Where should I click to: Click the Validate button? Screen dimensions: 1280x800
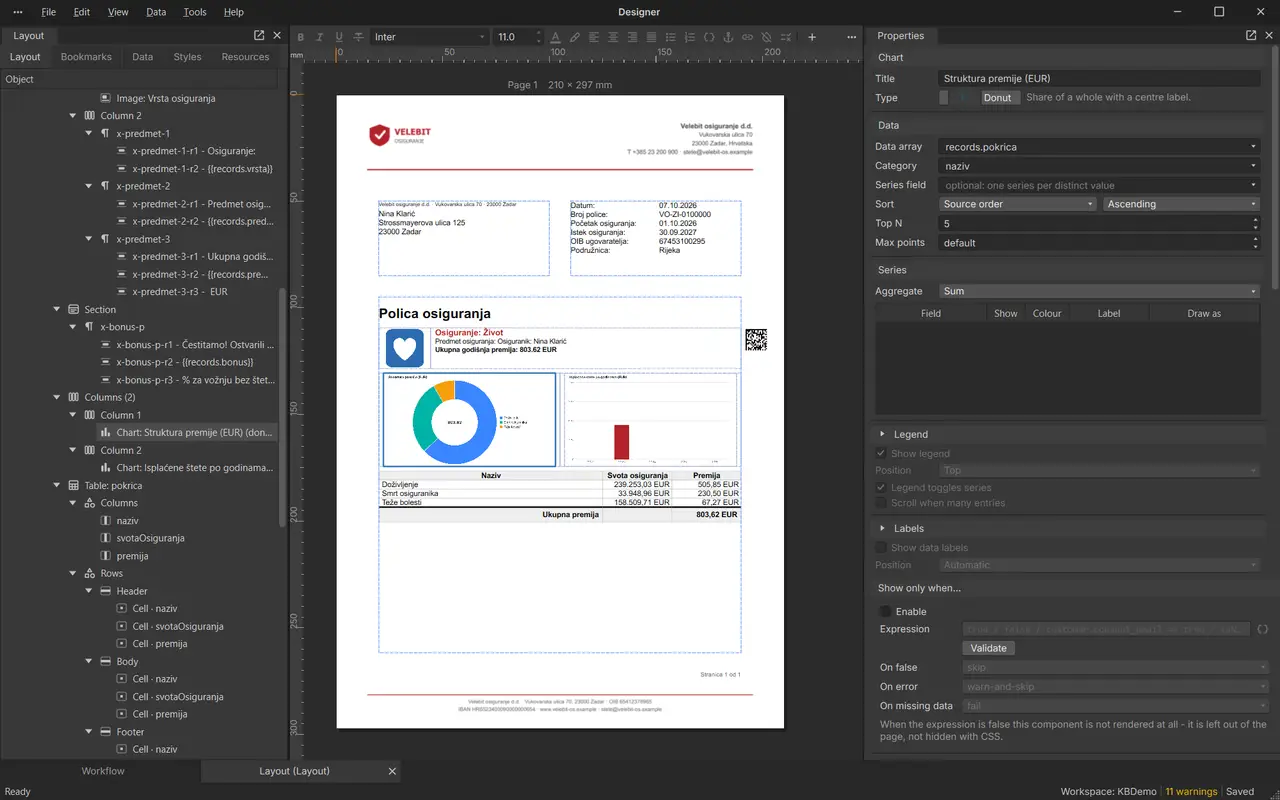point(989,648)
